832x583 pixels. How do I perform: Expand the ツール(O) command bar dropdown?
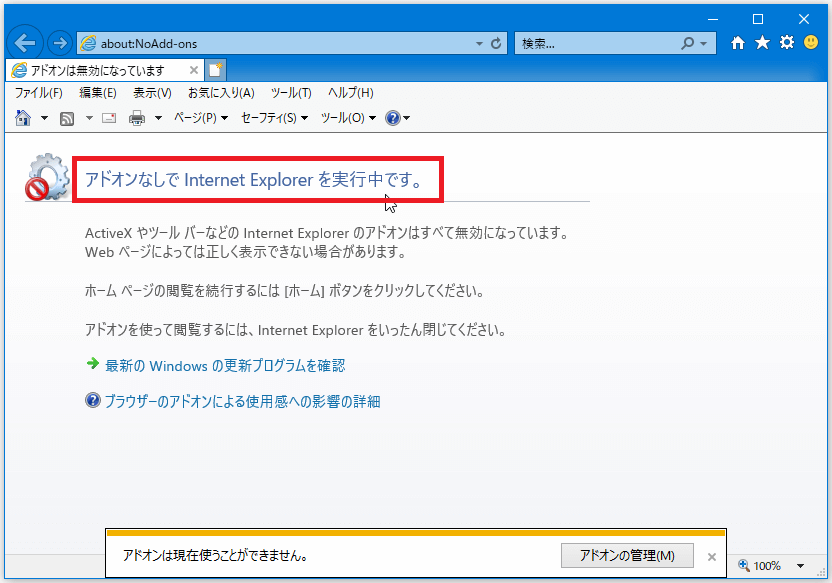coord(347,118)
